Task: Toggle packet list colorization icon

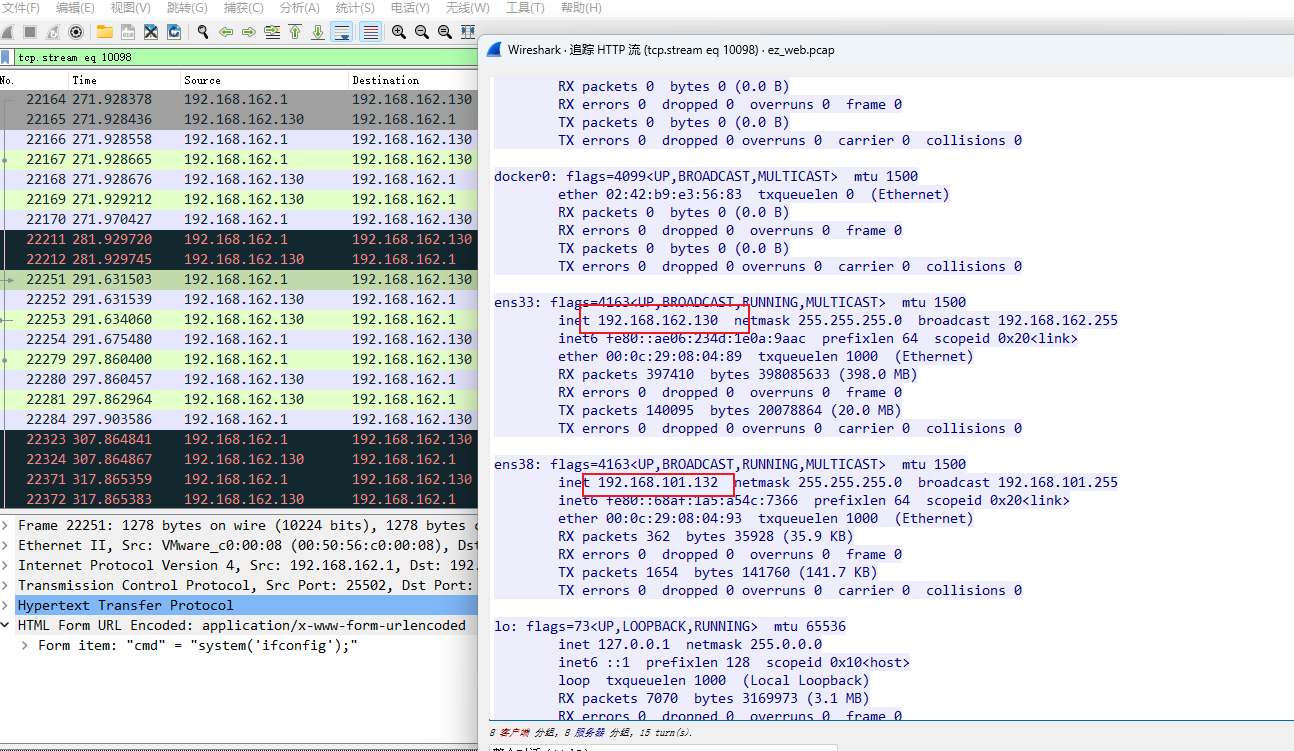Action: click(x=370, y=32)
